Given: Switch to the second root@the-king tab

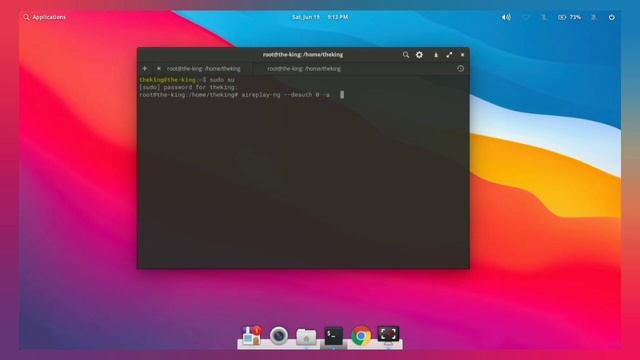Looking at the screenshot, I should pos(304,69).
